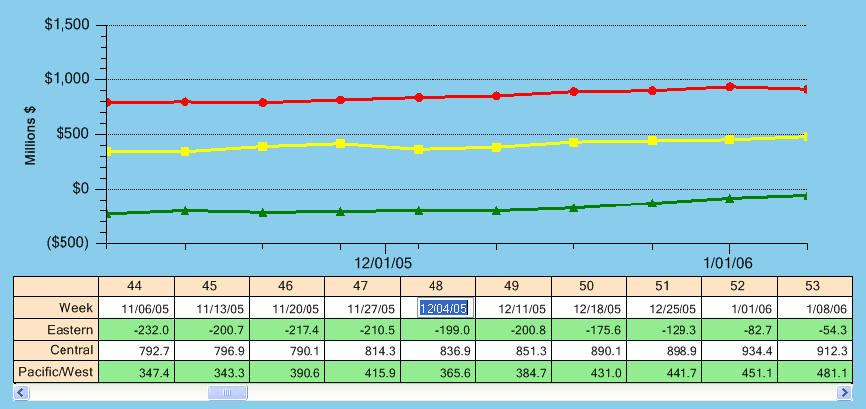Click the horizontal scrollbar thumb
Screen dimensions: 866x409
pos(227,394)
